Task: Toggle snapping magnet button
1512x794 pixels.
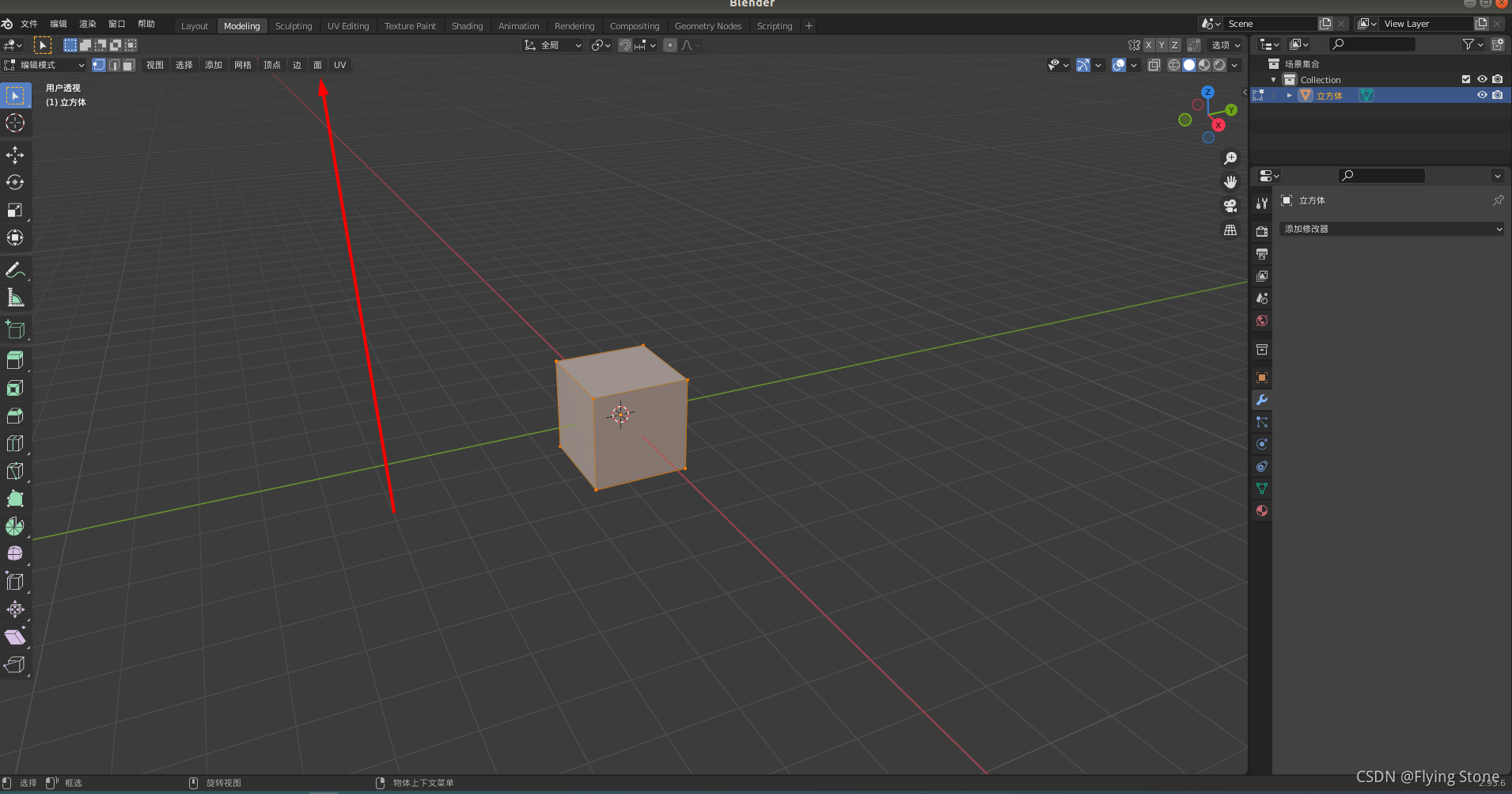Action: point(625,45)
